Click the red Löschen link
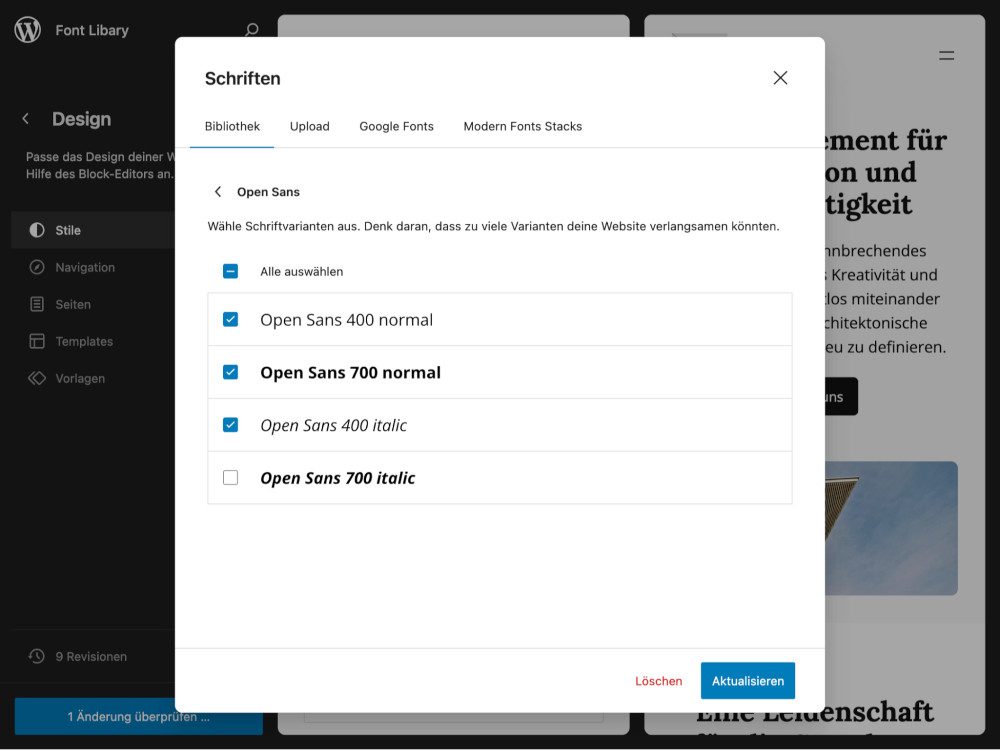 click(658, 681)
